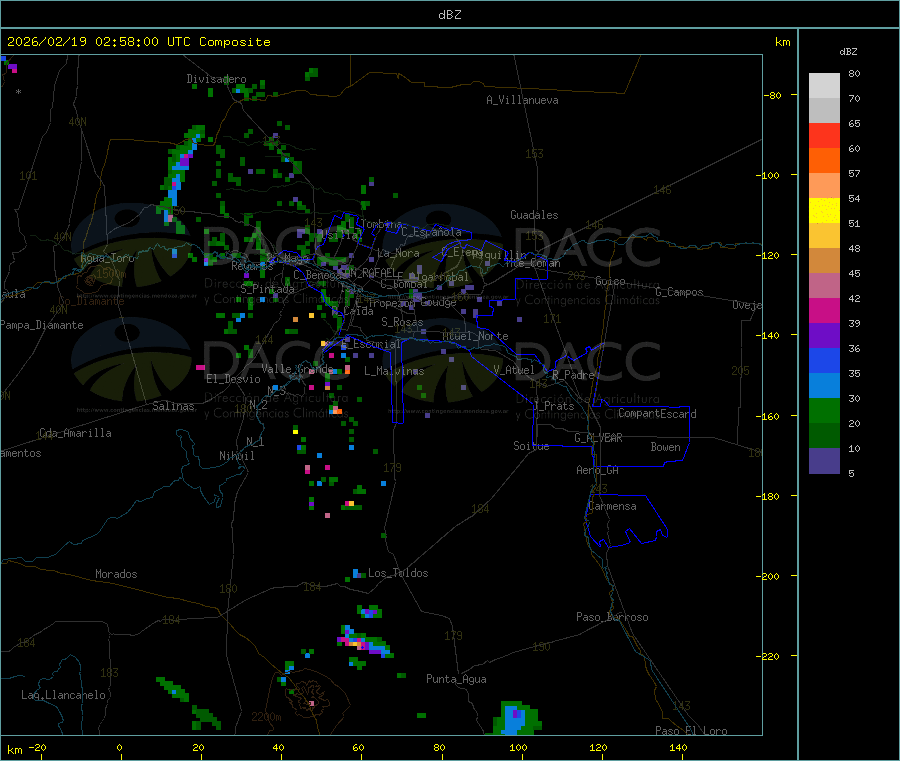Click the Guadales location label
900x761 pixels.
tap(534, 215)
